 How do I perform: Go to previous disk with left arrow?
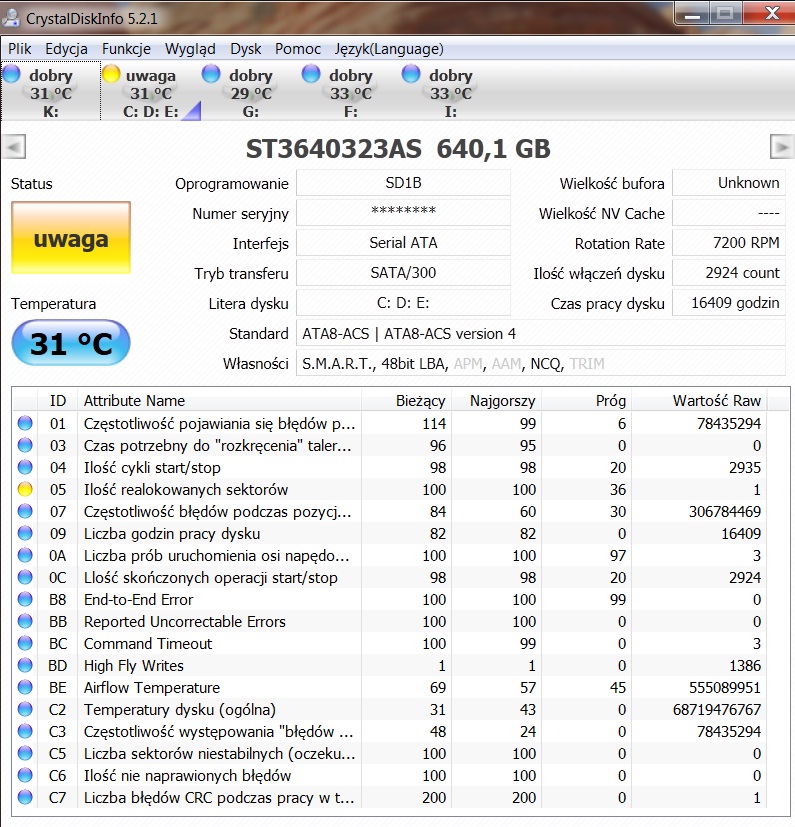14,147
